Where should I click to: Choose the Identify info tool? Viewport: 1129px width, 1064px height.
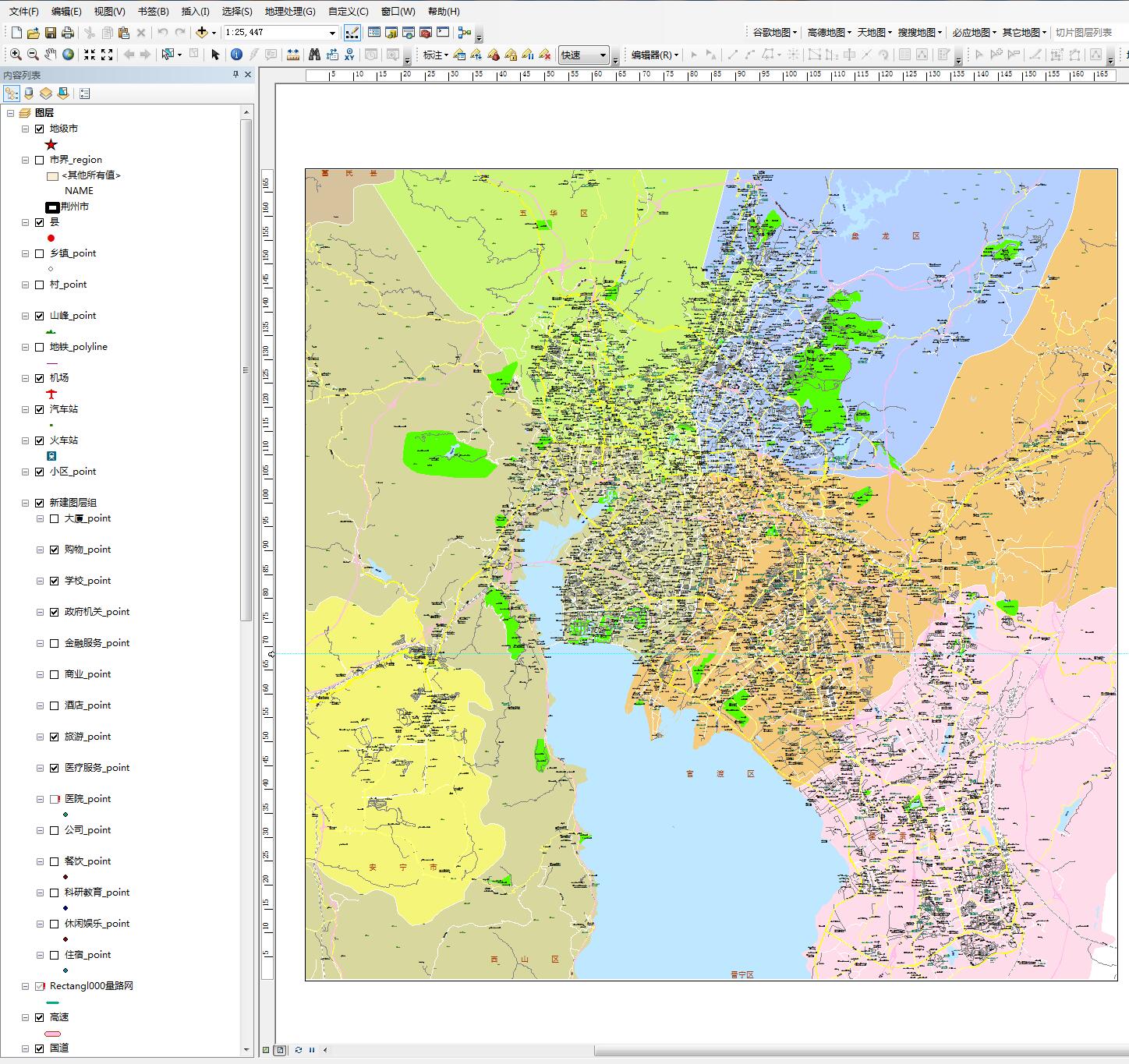236,55
